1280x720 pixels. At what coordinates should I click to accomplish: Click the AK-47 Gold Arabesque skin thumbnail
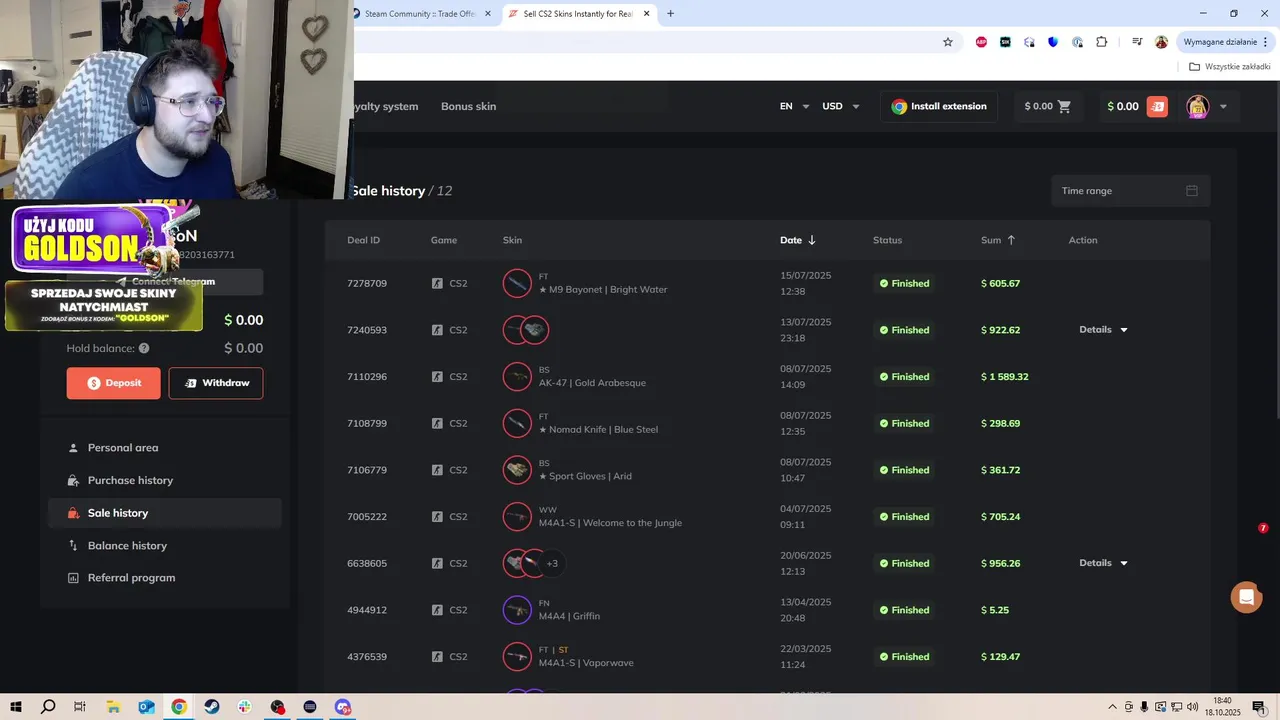(x=517, y=377)
